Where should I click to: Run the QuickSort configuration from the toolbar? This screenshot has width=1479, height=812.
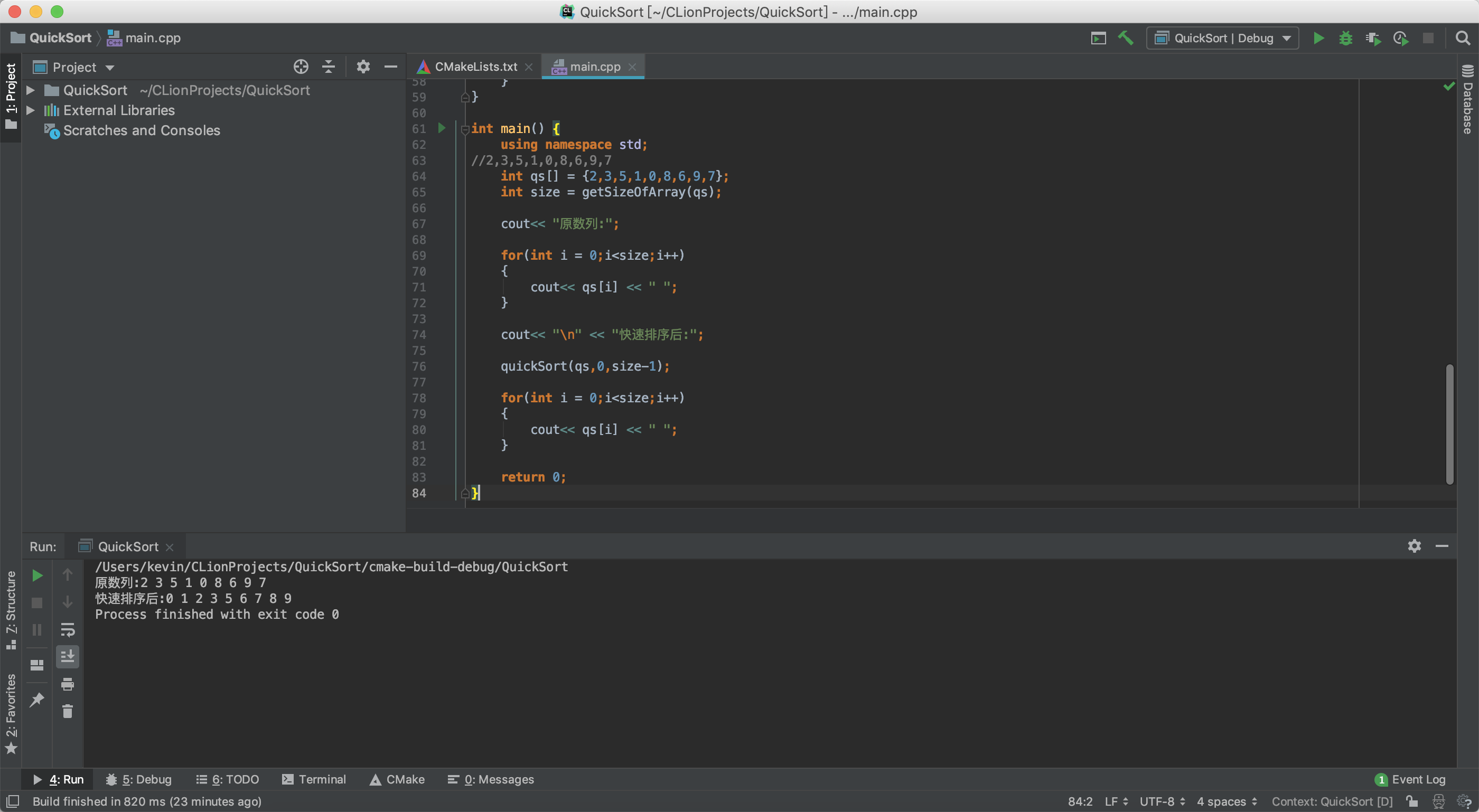1318,38
